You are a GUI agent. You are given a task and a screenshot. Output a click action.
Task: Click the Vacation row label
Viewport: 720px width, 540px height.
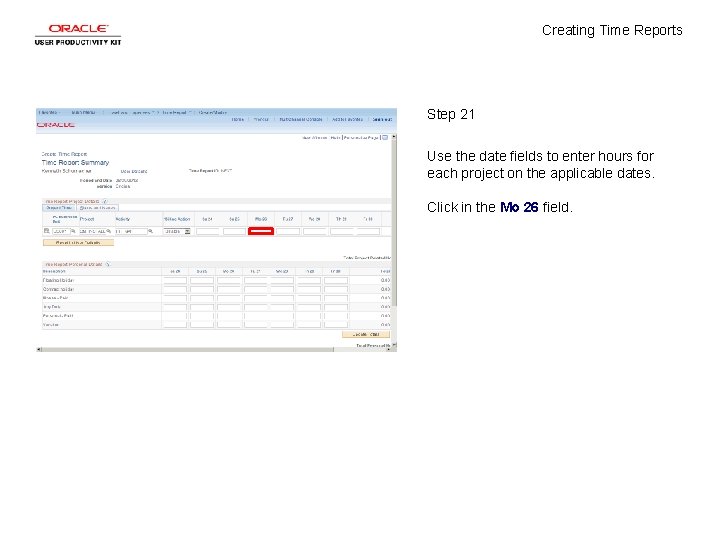[x=51, y=325]
